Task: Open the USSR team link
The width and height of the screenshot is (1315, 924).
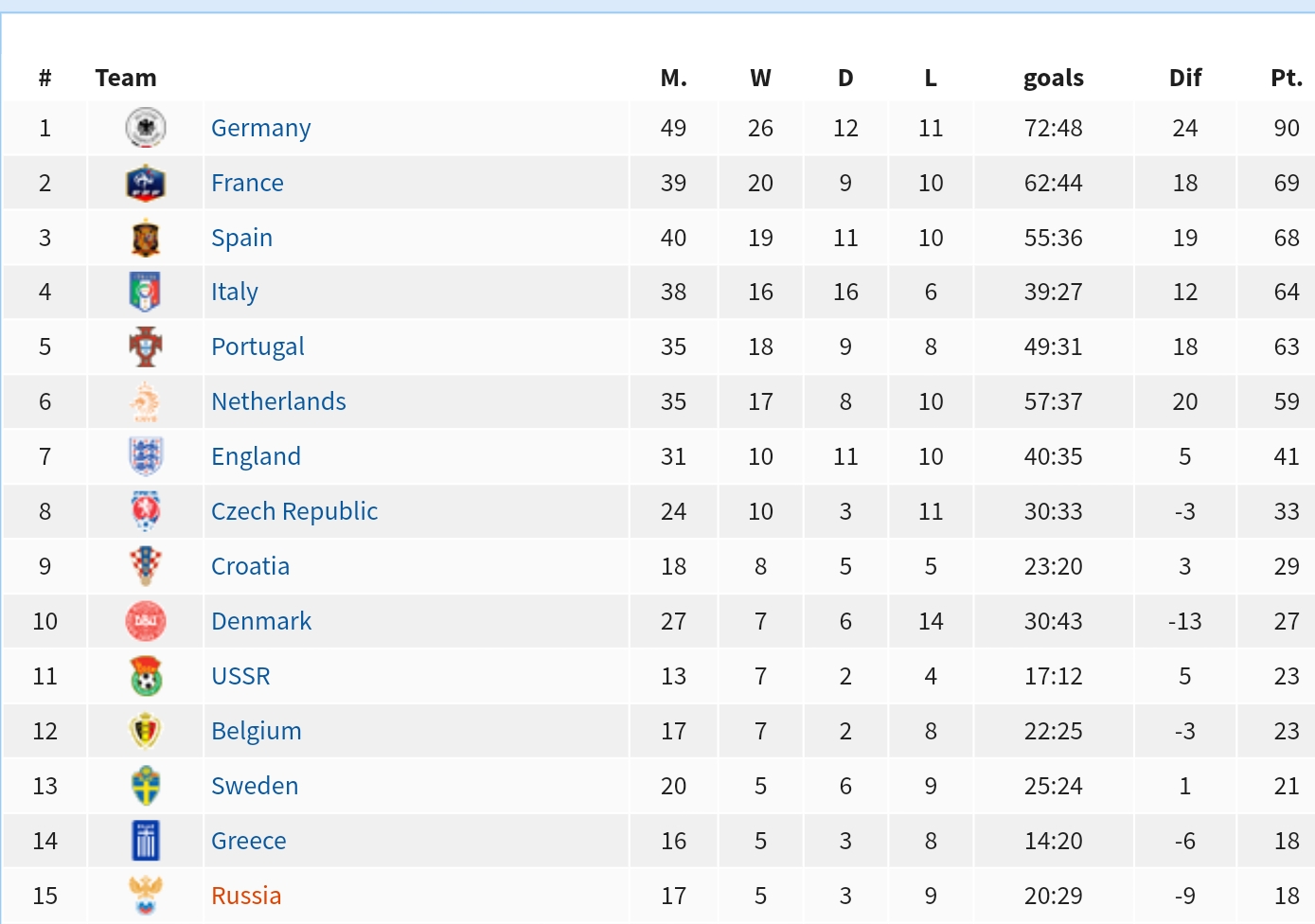Action: pos(240,676)
